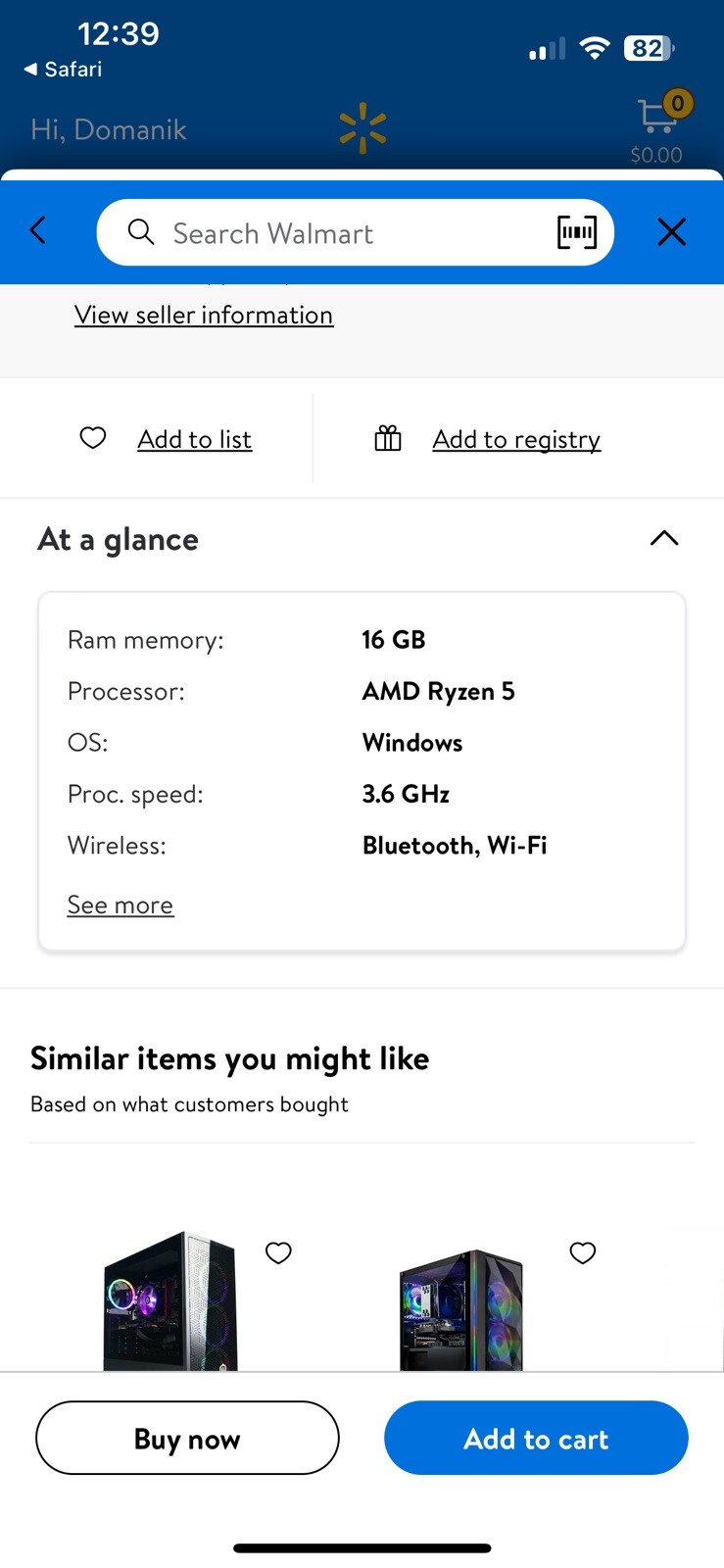Tap the back arrow beside search bar
The height and width of the screenshot is (1568, 724).
(38, 231)
